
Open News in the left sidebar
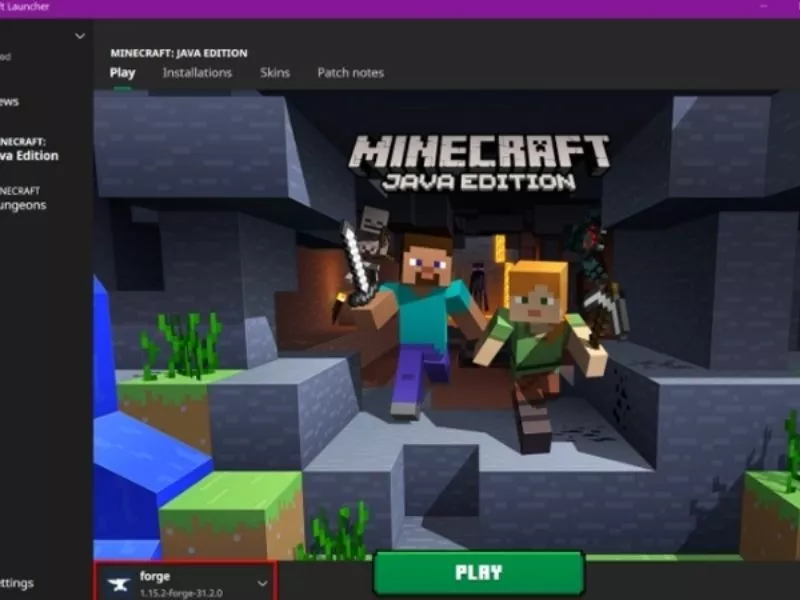10,102
